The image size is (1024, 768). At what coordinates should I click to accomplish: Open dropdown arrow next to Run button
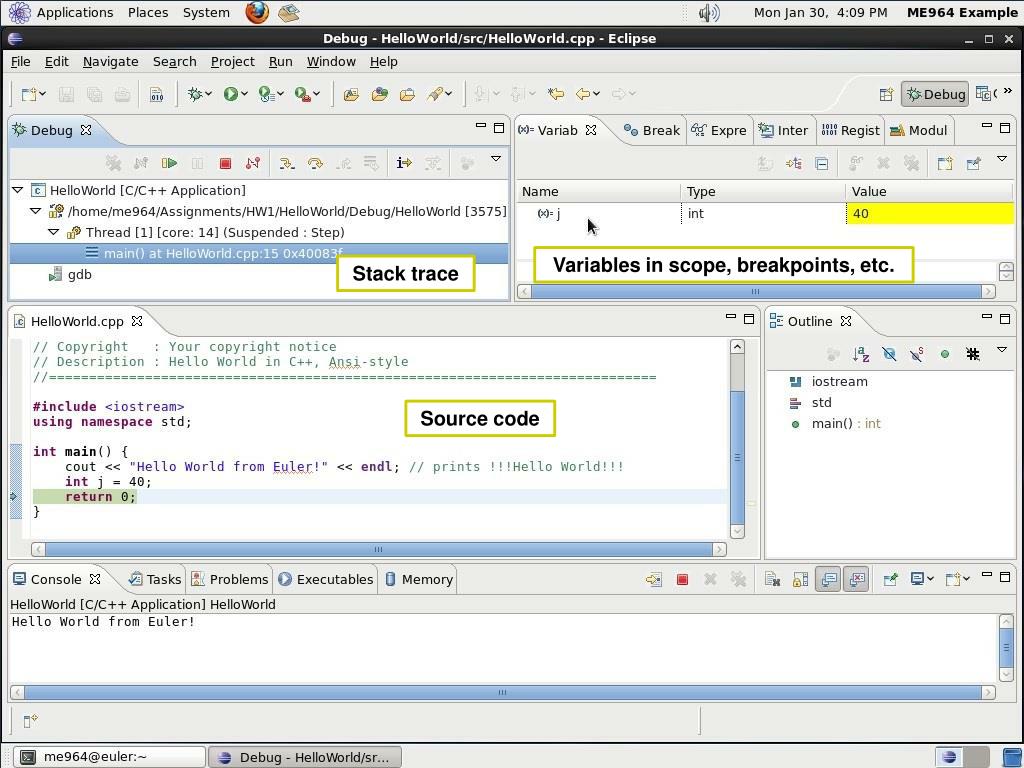pyautogui.click(x=244, y=94)
